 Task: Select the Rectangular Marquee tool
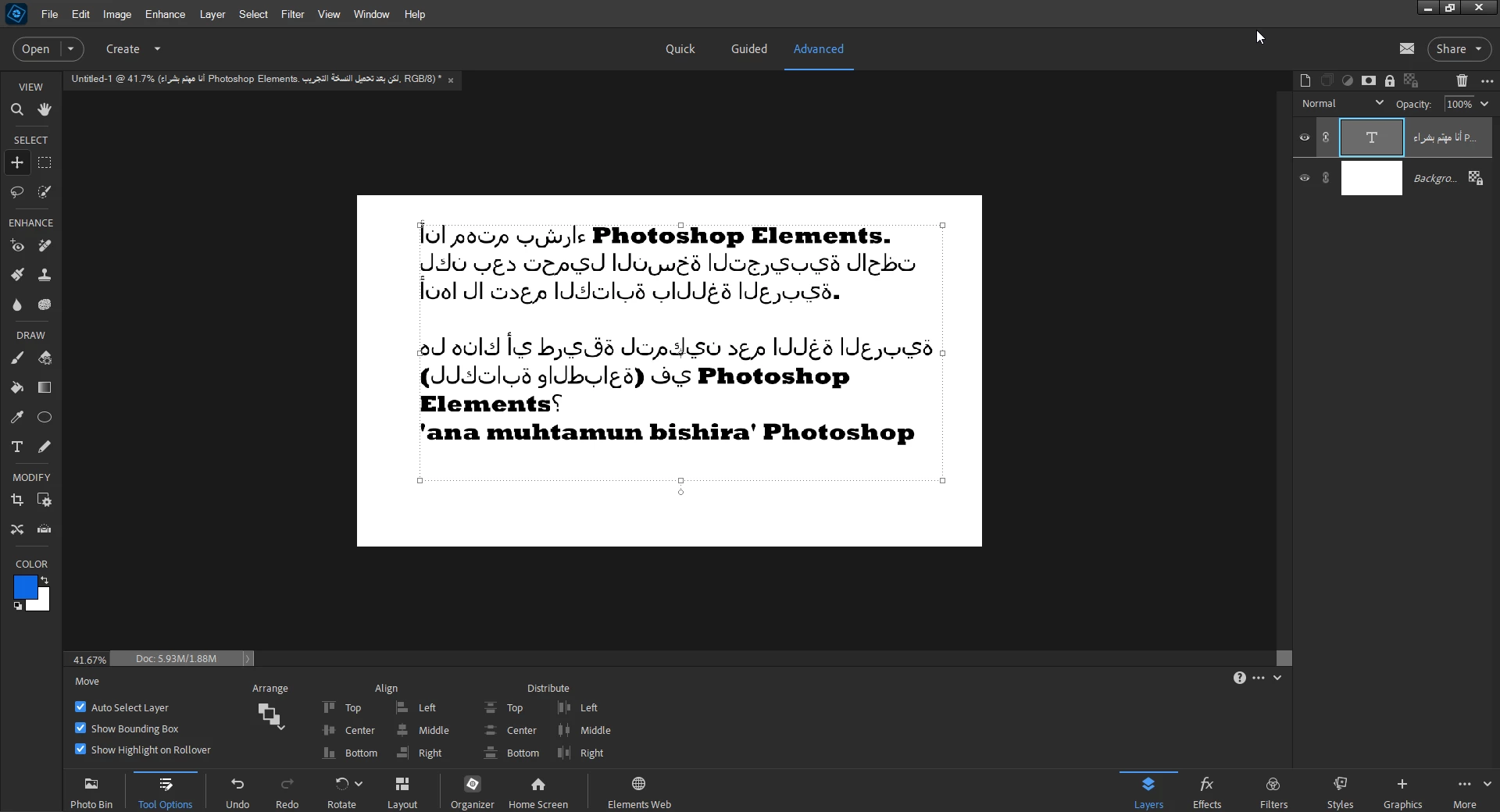(x=45, y=163)
